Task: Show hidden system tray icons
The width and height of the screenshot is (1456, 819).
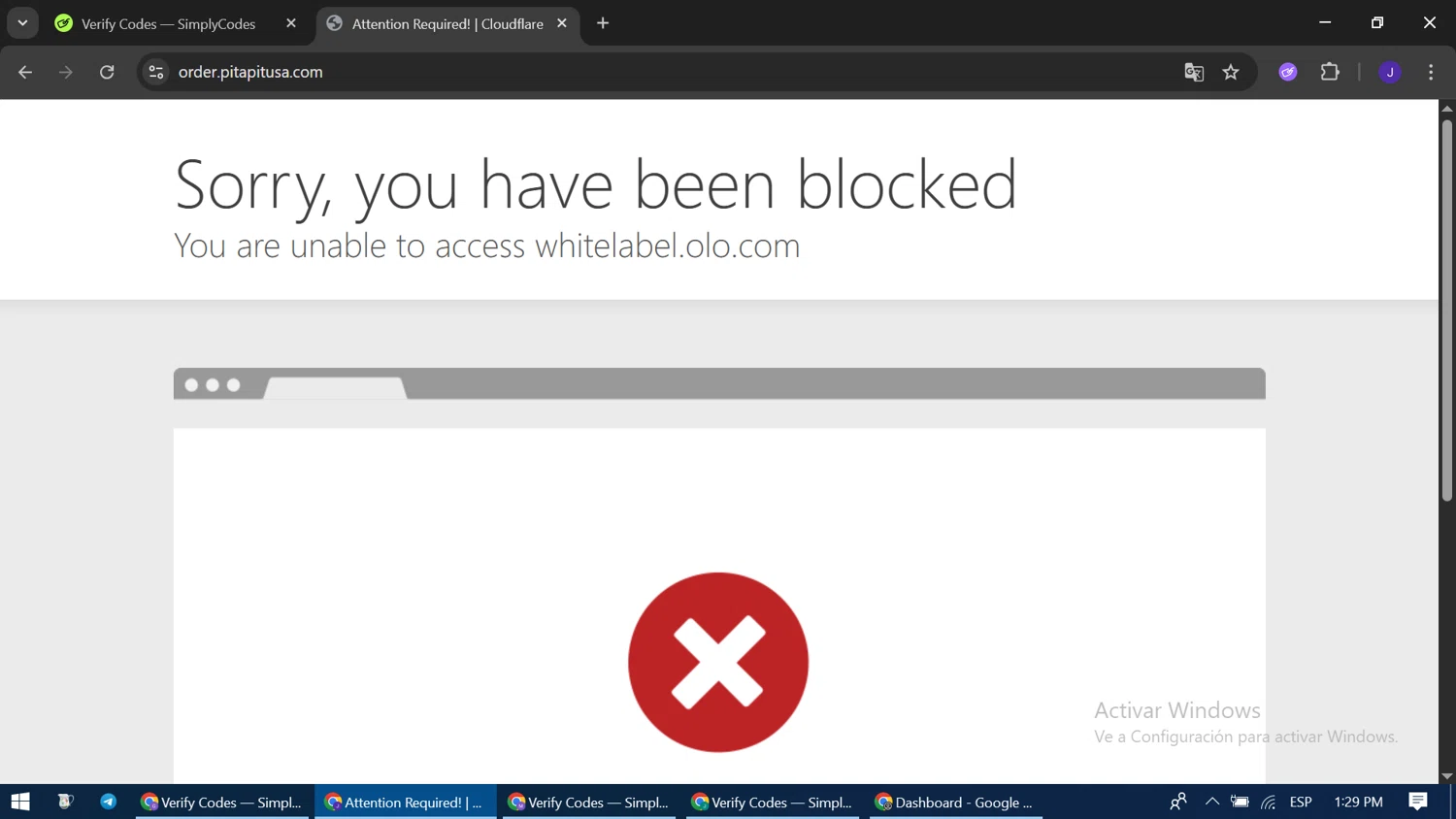Action: pyautogui.click(x=1211, y=802)
